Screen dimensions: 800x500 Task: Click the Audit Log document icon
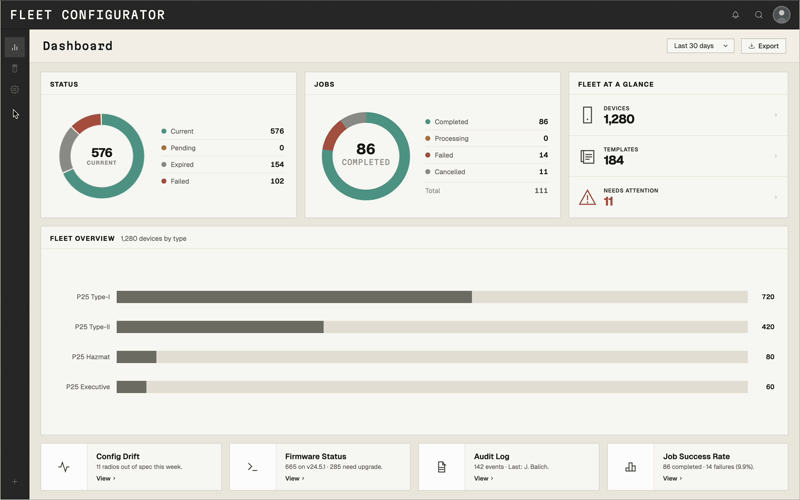coord(442,467)
